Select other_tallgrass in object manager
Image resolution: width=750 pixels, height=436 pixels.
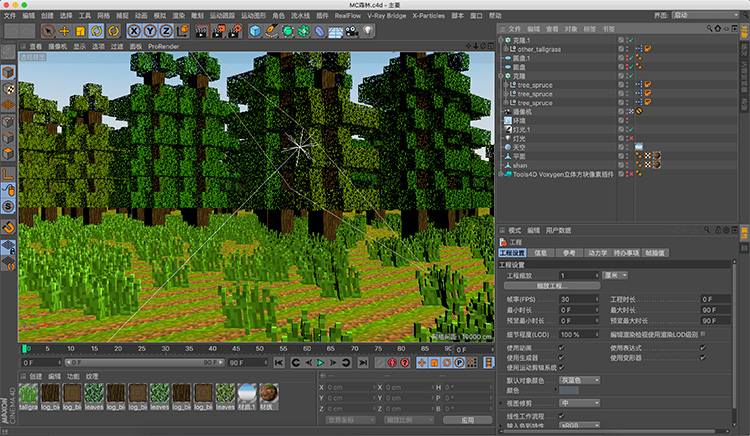[x=539, y=49]
